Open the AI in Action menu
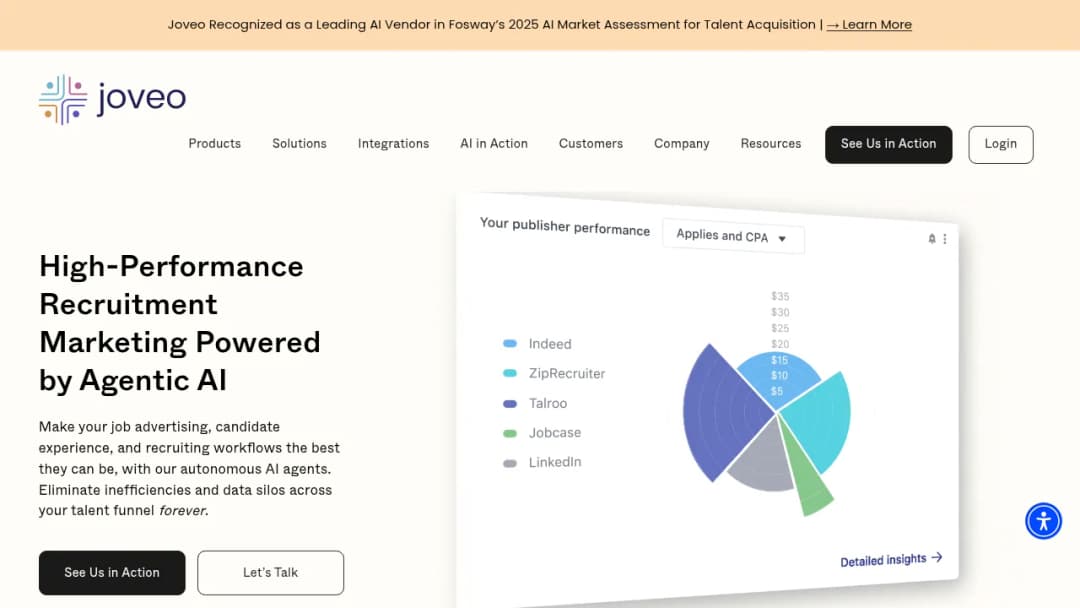The height and width of the screenshot is (608, 1080). pos(494,143)
